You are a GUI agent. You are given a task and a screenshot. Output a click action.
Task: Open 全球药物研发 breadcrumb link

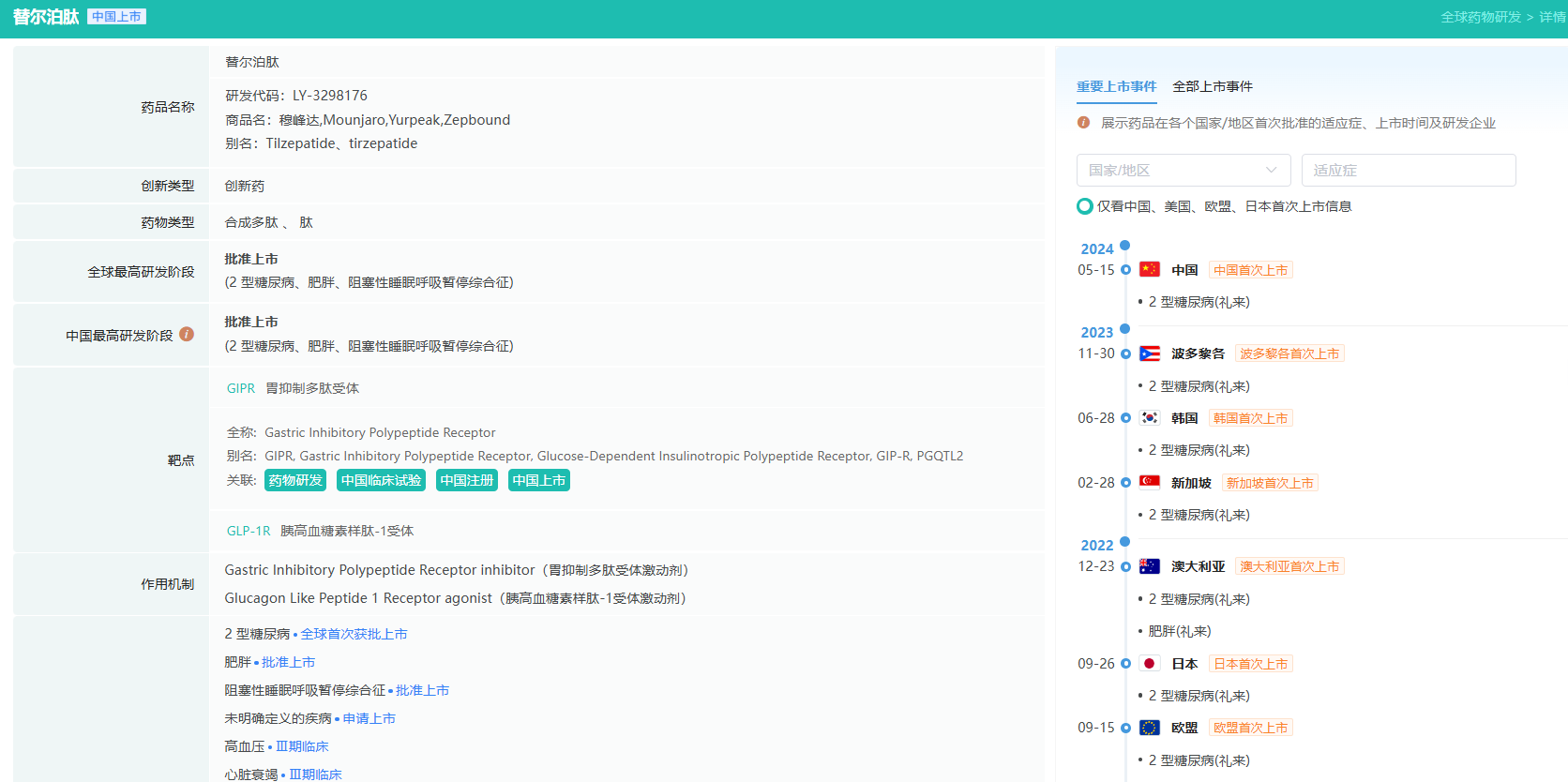point(1481,17)
